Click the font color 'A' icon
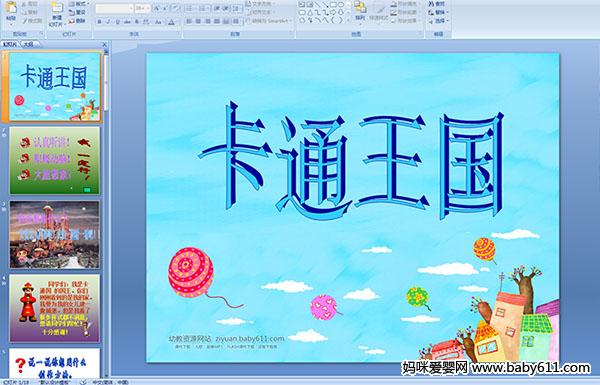The height and width of the screenshot is (385, 600). pos(172,22)
